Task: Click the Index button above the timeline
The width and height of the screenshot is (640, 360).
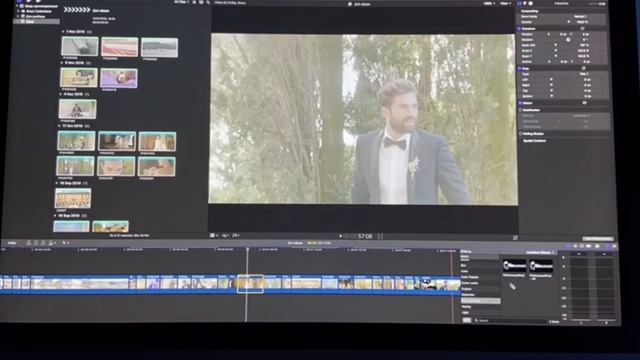Action: [x=12, y=243]
